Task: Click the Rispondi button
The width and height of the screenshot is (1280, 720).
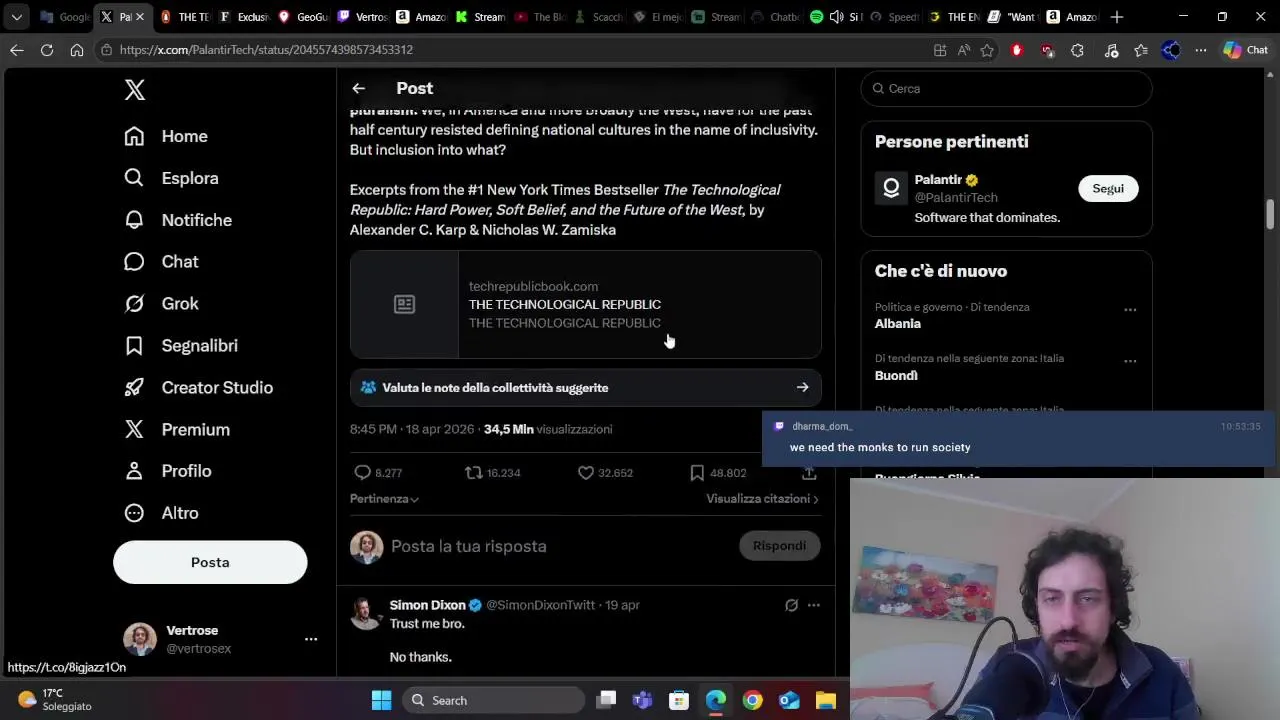Action: coord(779,546)
